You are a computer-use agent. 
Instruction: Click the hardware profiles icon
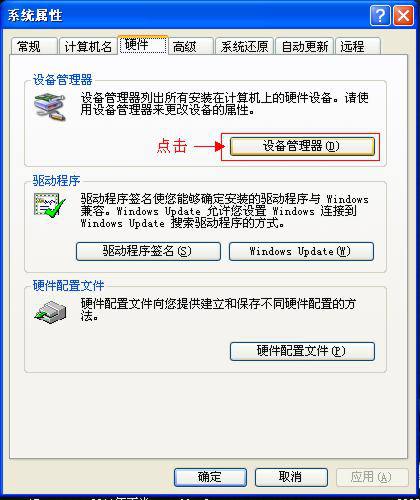point(50,312)
